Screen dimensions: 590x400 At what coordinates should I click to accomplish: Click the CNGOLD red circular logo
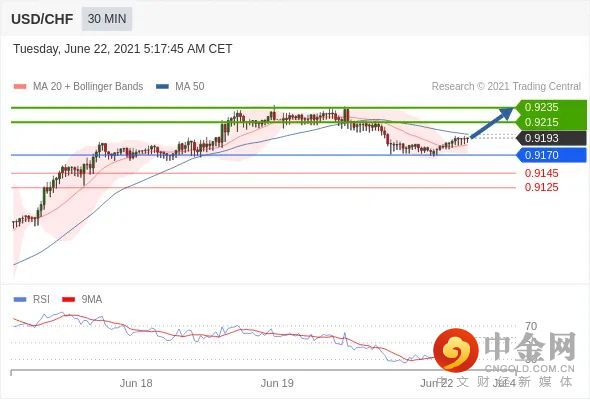point(456,350)
